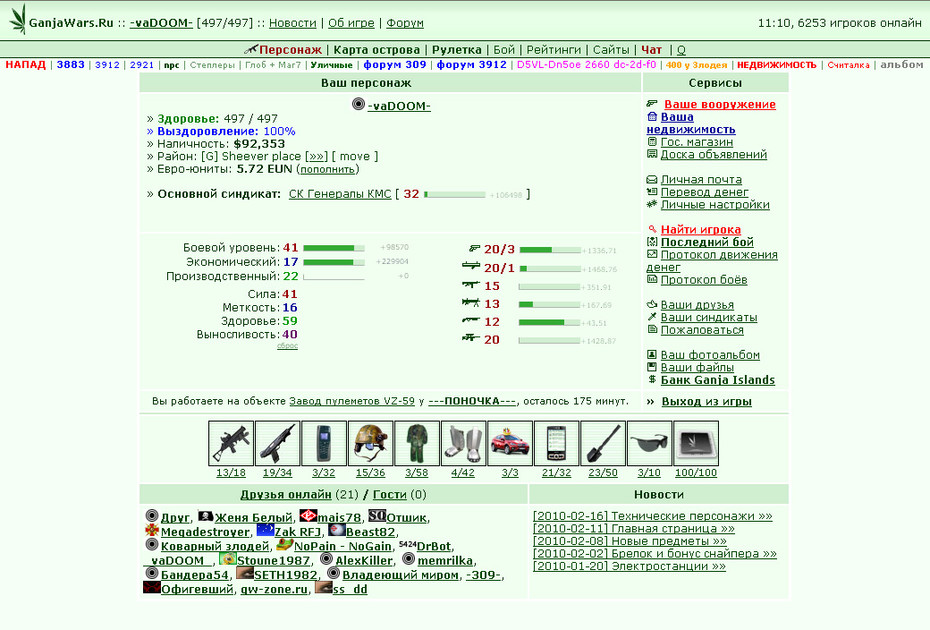Open Рейтинги in the navigation bar
The height and width of the screenshot is (630, 930).
553,50
